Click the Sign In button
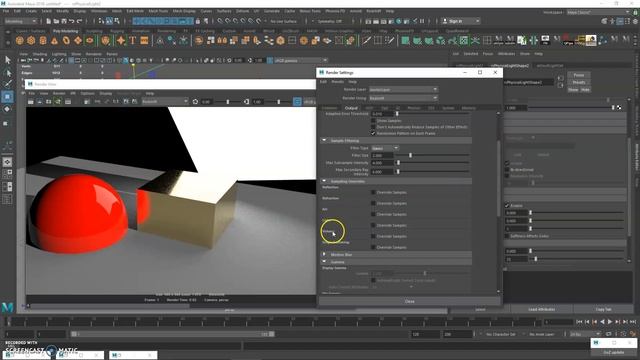The image size is (640, 360). [461, 21]
